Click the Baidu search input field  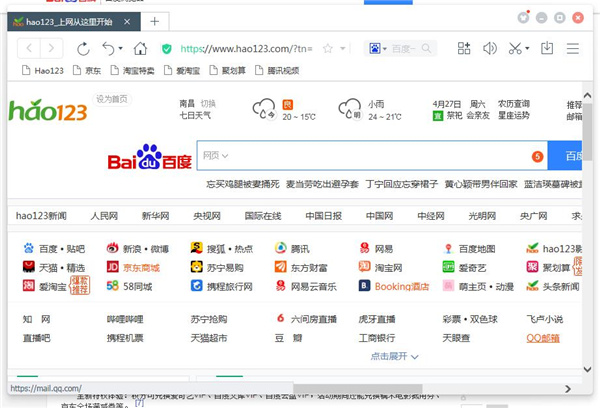[x=372, y=156]
